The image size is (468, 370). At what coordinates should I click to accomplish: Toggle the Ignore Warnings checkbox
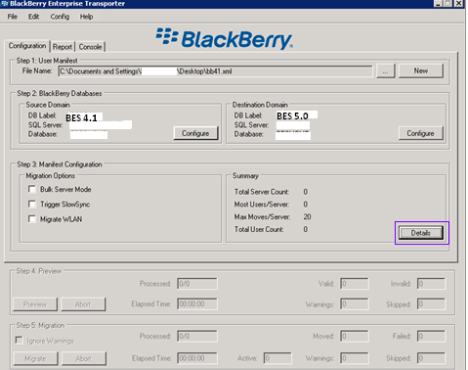tap(19, 340)
